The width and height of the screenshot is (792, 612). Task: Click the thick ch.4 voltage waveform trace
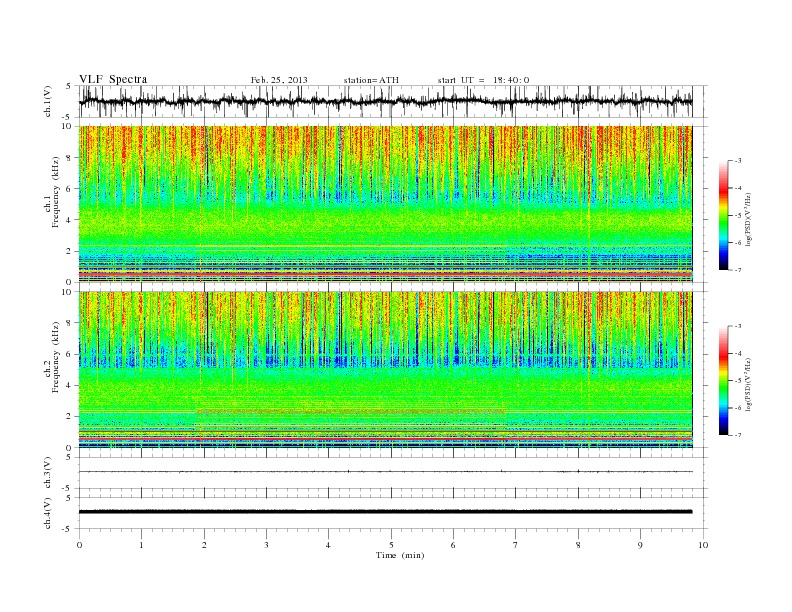[x=385, y=512]
